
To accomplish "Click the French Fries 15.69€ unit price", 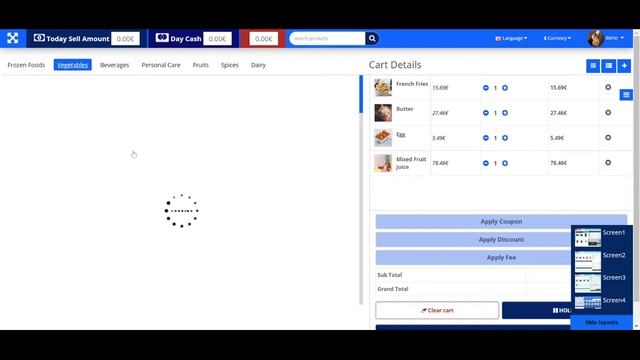I will (x=440, y=88).
